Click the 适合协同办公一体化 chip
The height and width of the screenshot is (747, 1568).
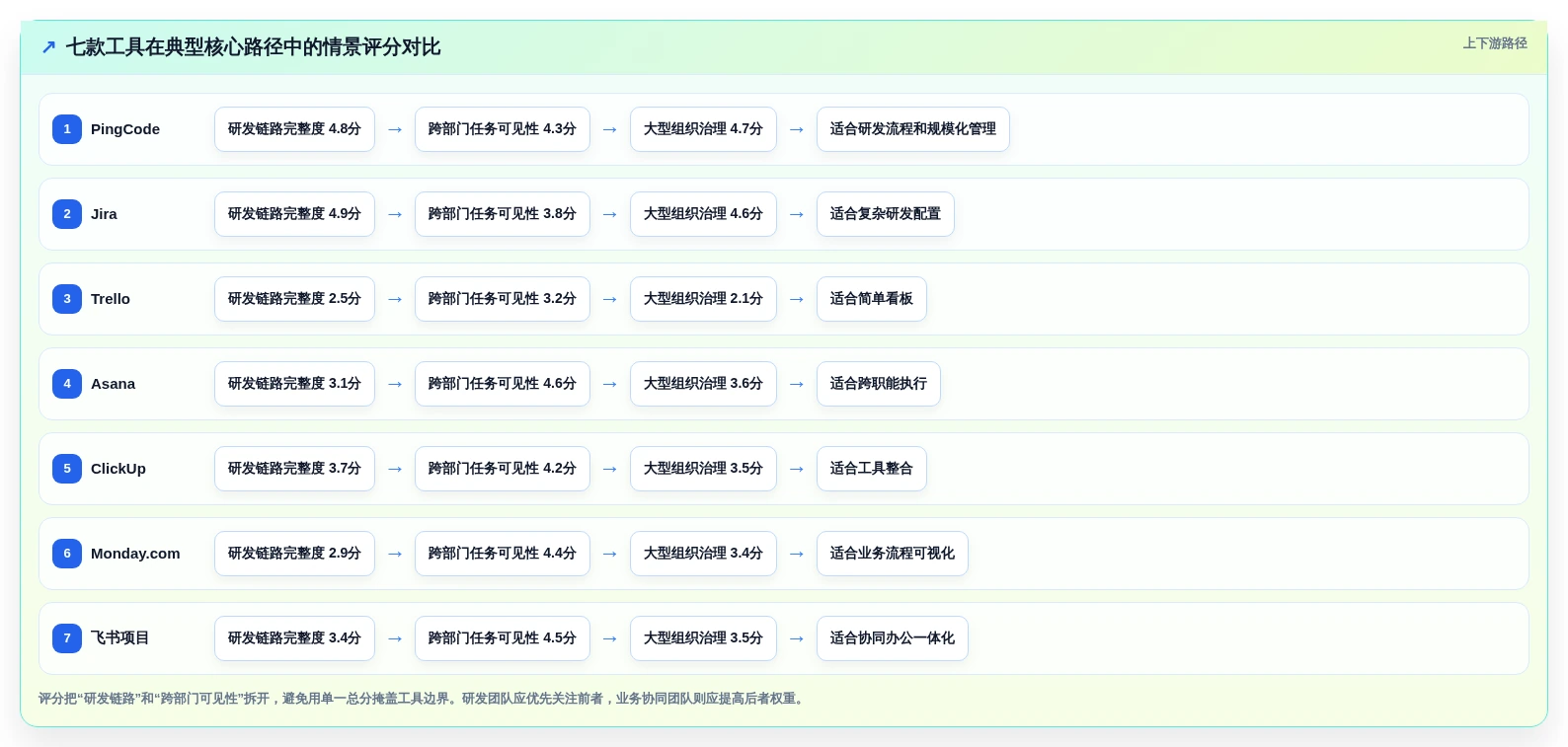[893, 638]
